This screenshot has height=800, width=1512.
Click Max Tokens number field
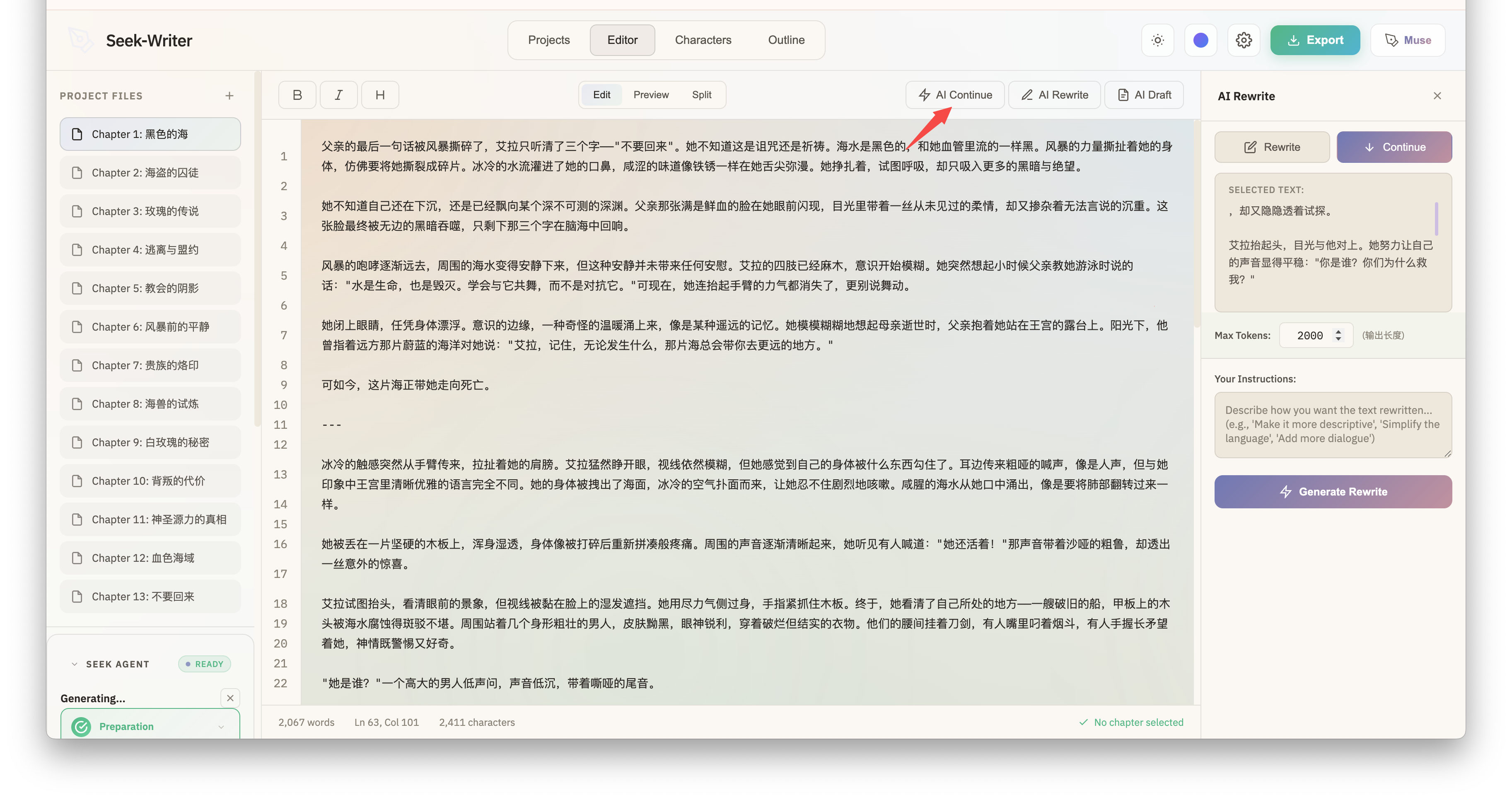[1316, 335]
